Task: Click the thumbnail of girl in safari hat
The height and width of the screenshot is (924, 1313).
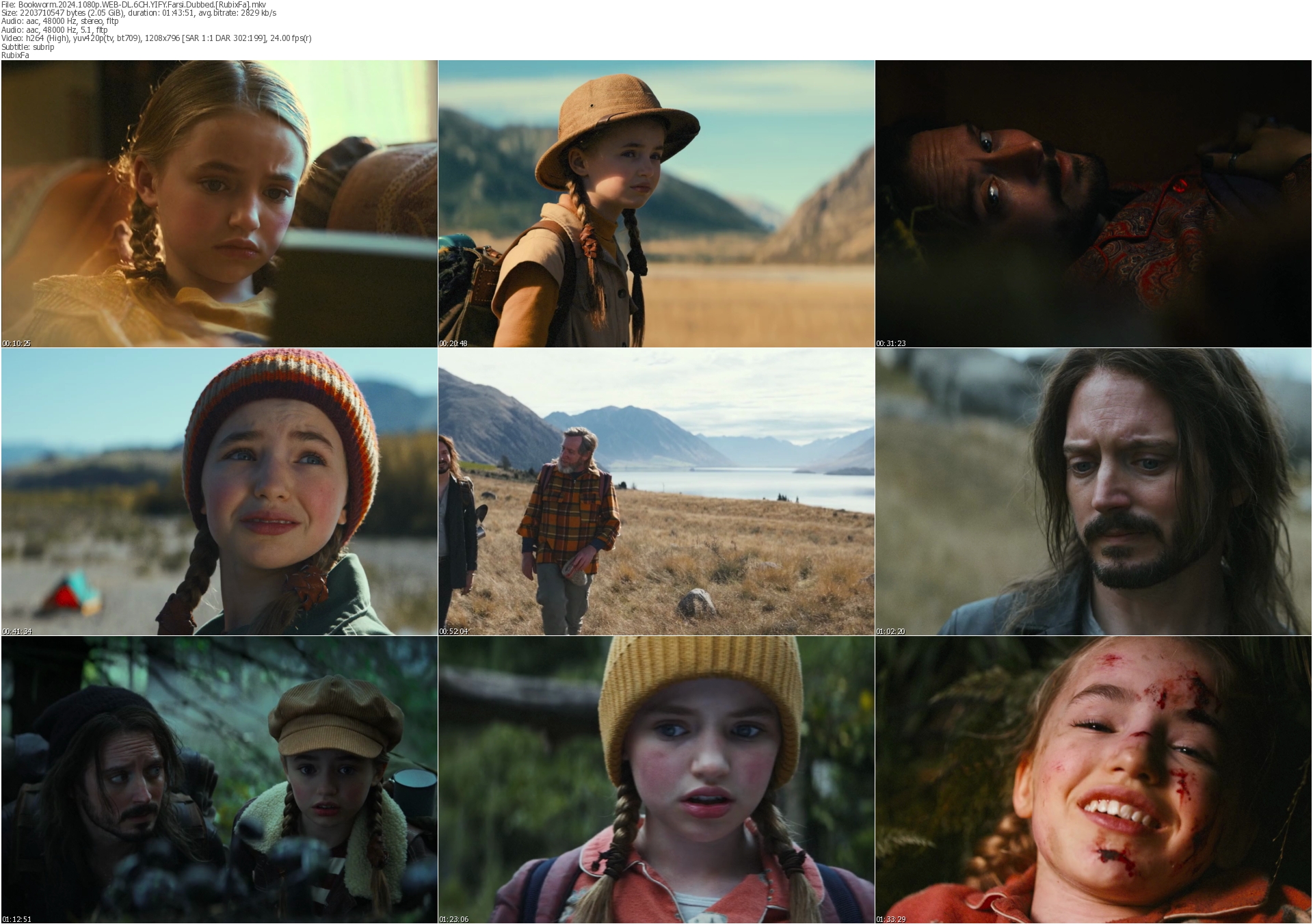Action: coord(656,204)
